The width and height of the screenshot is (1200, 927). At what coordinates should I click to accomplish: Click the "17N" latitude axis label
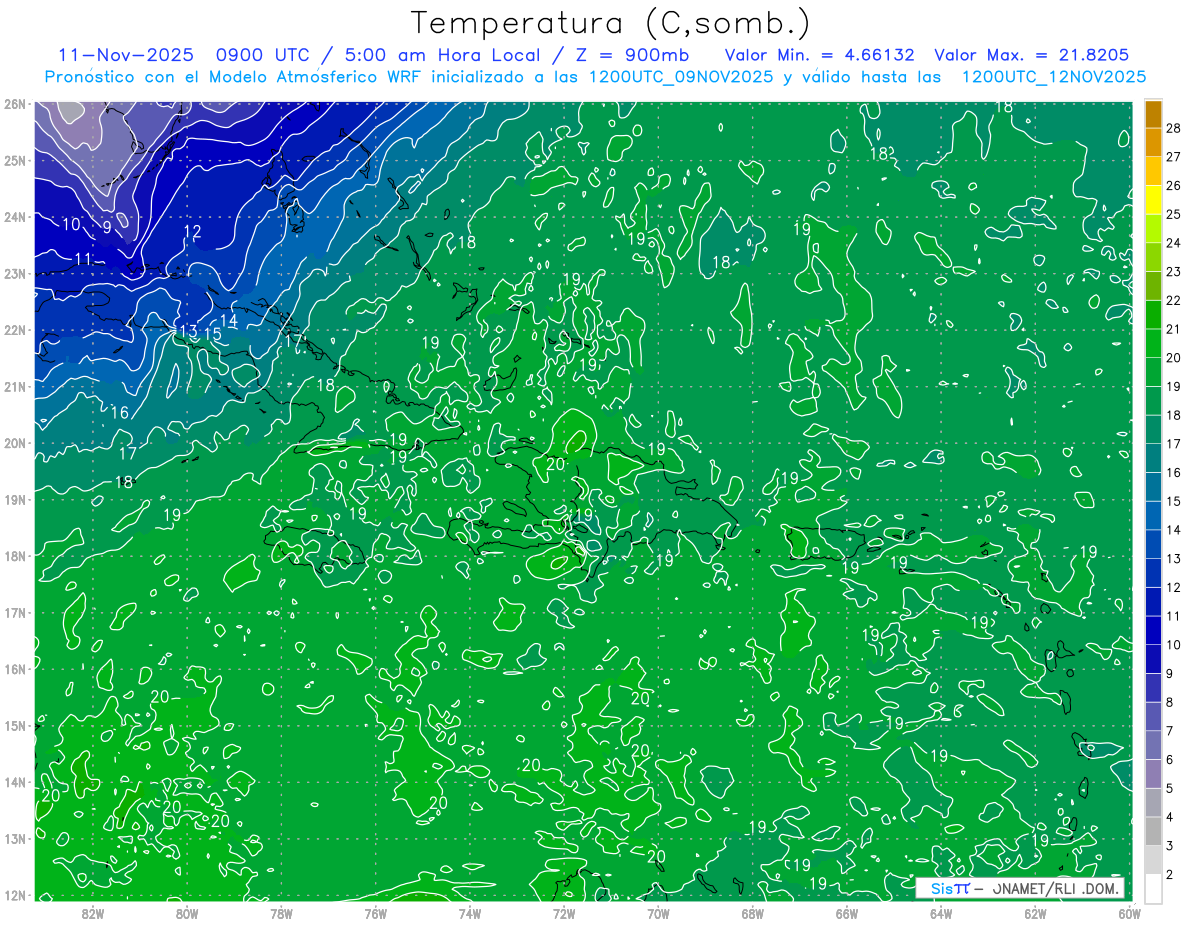[x=14, y=612]
